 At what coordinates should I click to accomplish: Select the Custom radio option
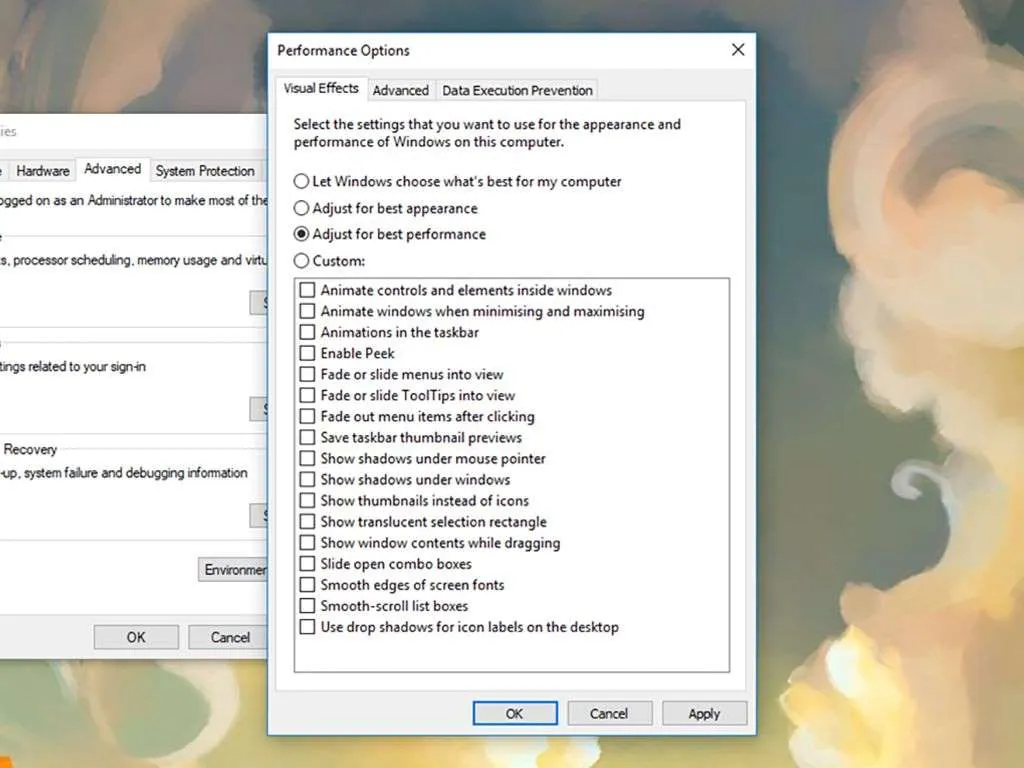[301, 261]
